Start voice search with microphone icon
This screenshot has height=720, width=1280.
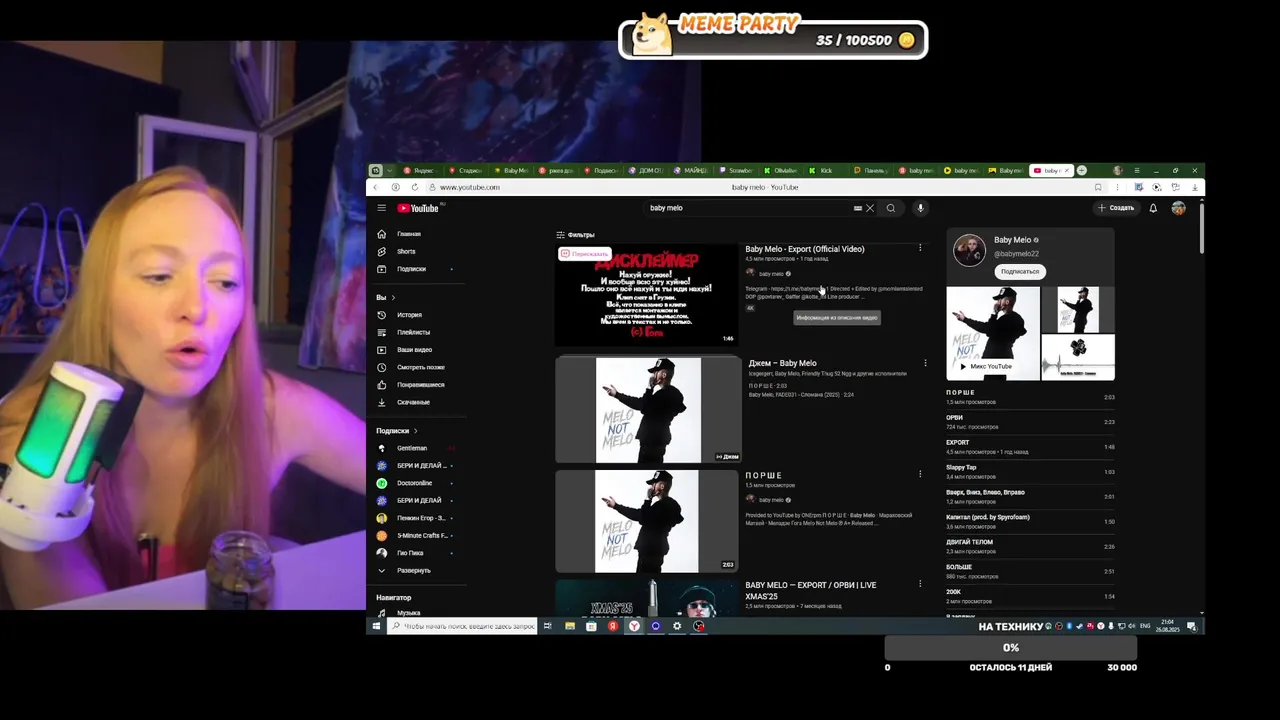tap(920, 208)
